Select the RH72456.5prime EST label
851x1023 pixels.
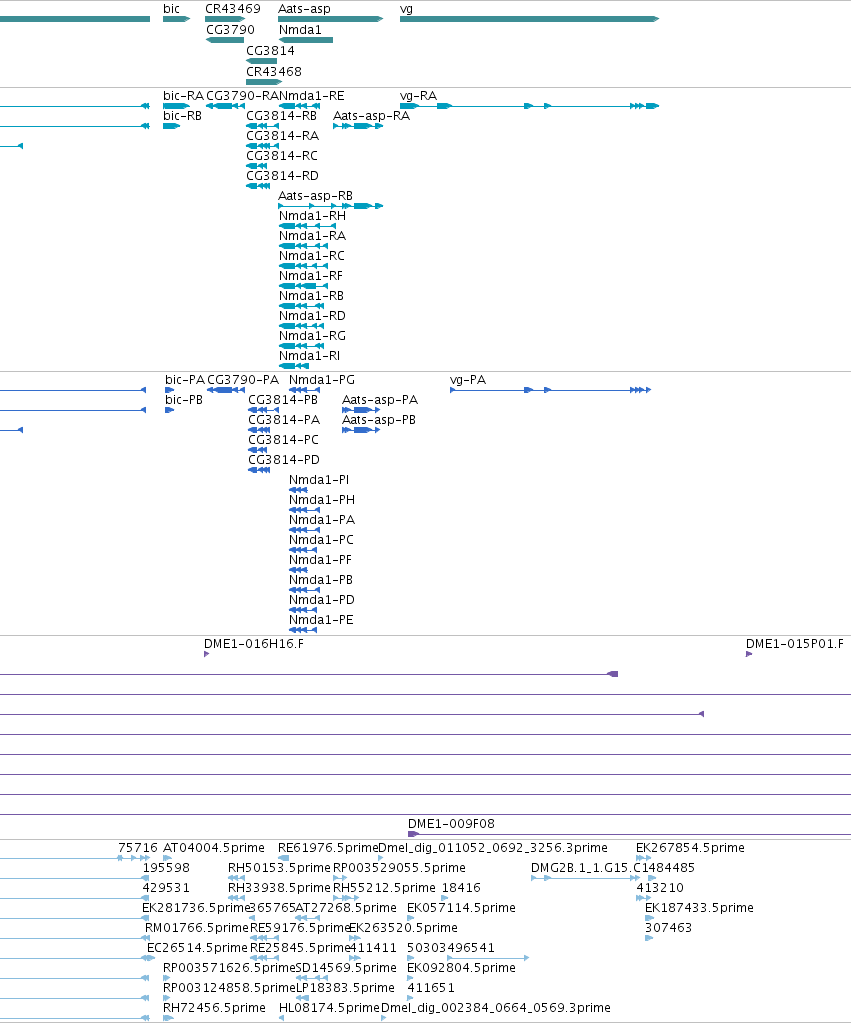[214, 1008]
